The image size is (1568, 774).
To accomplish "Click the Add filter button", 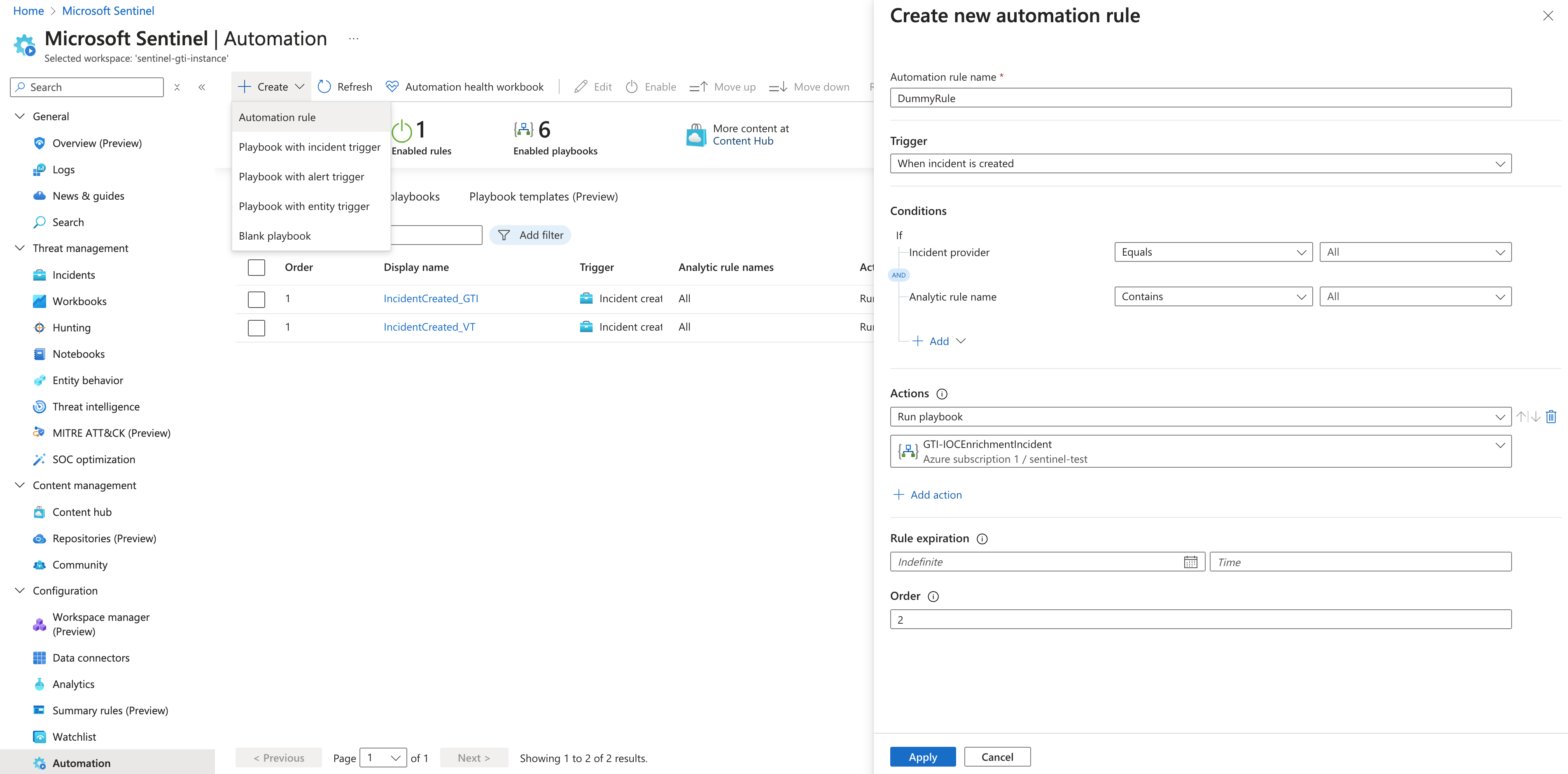I will [530, 235].
